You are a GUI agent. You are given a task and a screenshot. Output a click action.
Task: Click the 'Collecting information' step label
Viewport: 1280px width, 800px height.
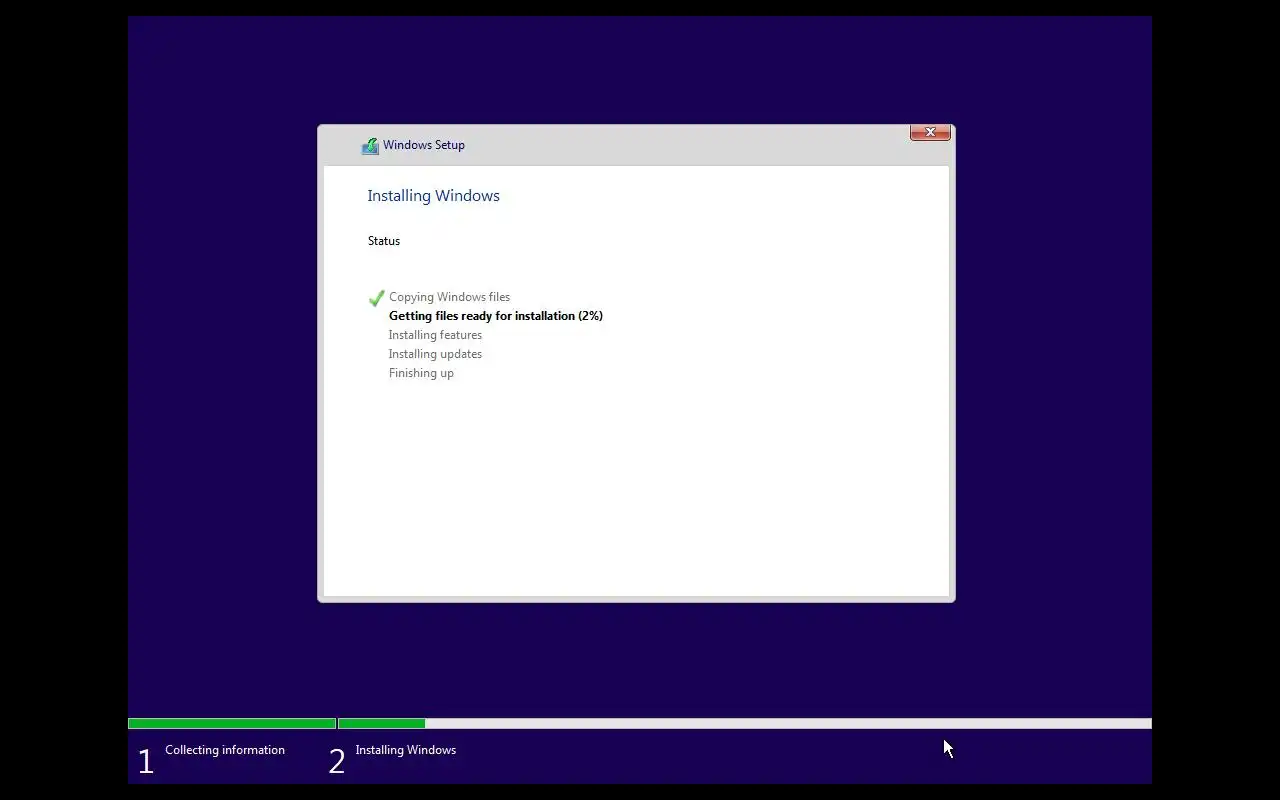(x=225, y=750)
